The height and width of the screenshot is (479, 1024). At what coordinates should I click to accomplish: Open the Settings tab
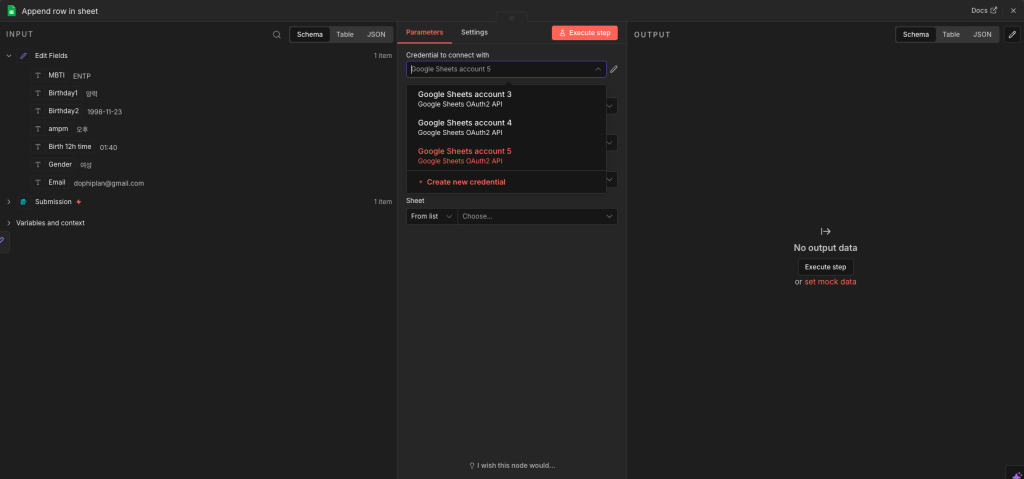(x=474, y=32)
